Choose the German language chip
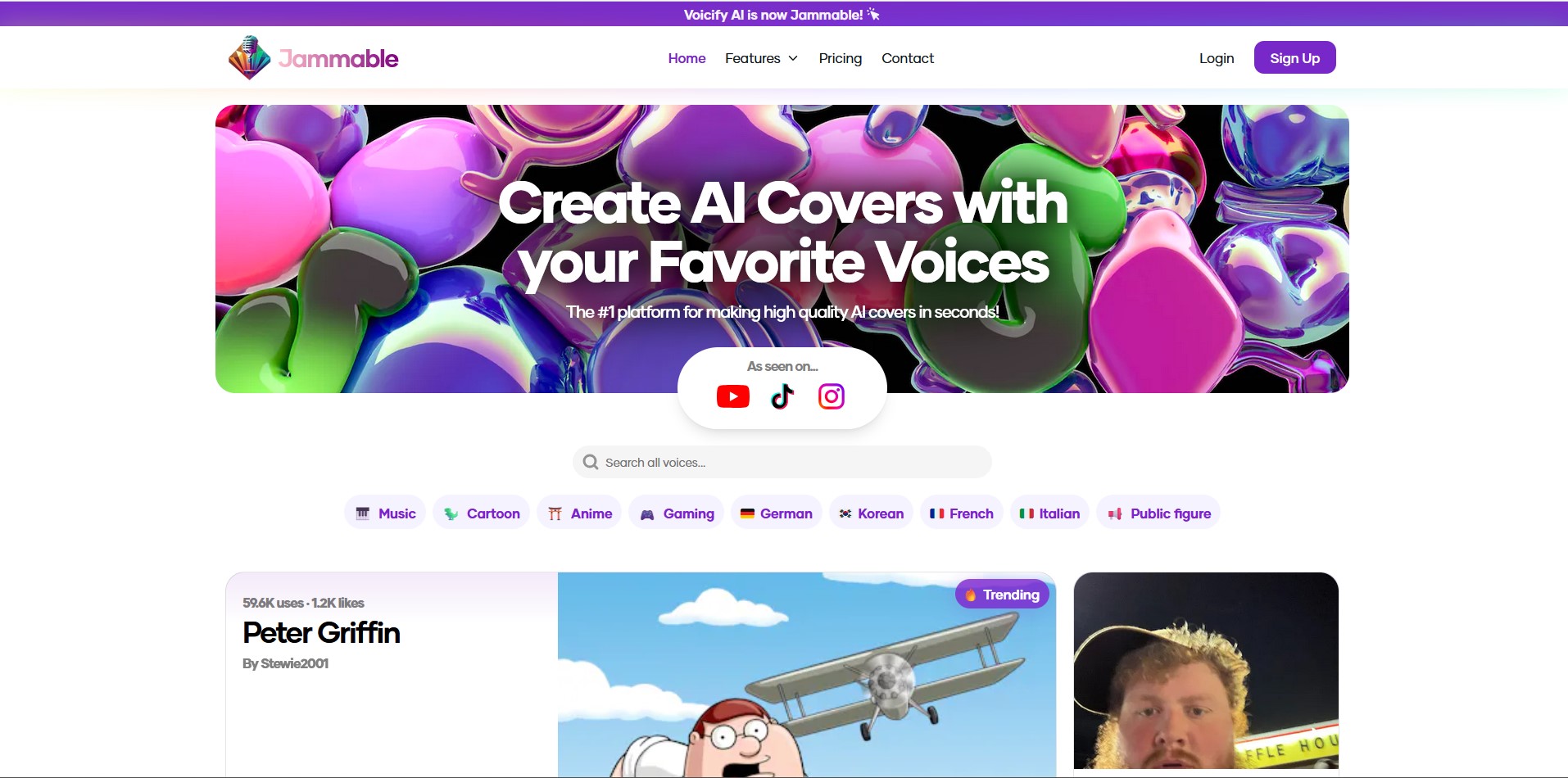 [x=777, y=513]
